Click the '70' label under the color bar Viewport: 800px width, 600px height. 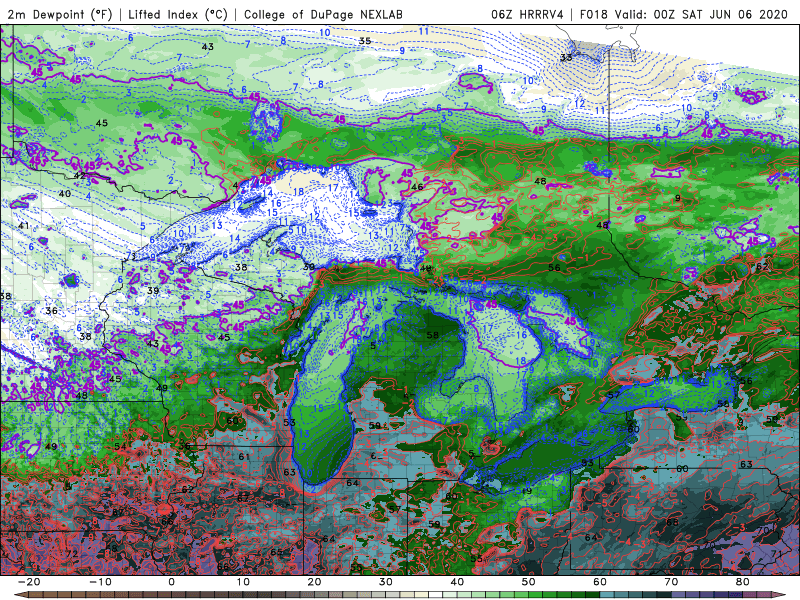point(671,582)
